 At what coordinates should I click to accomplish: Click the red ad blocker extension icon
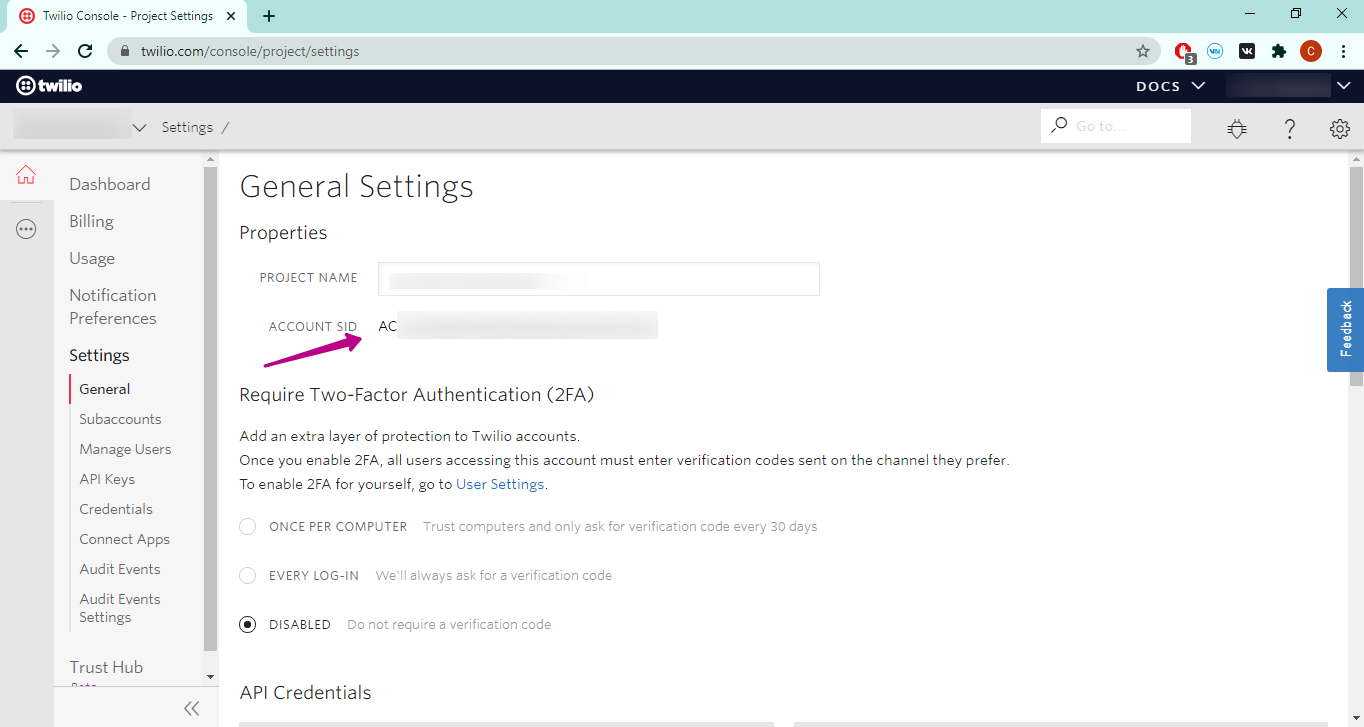[1184, 51]
